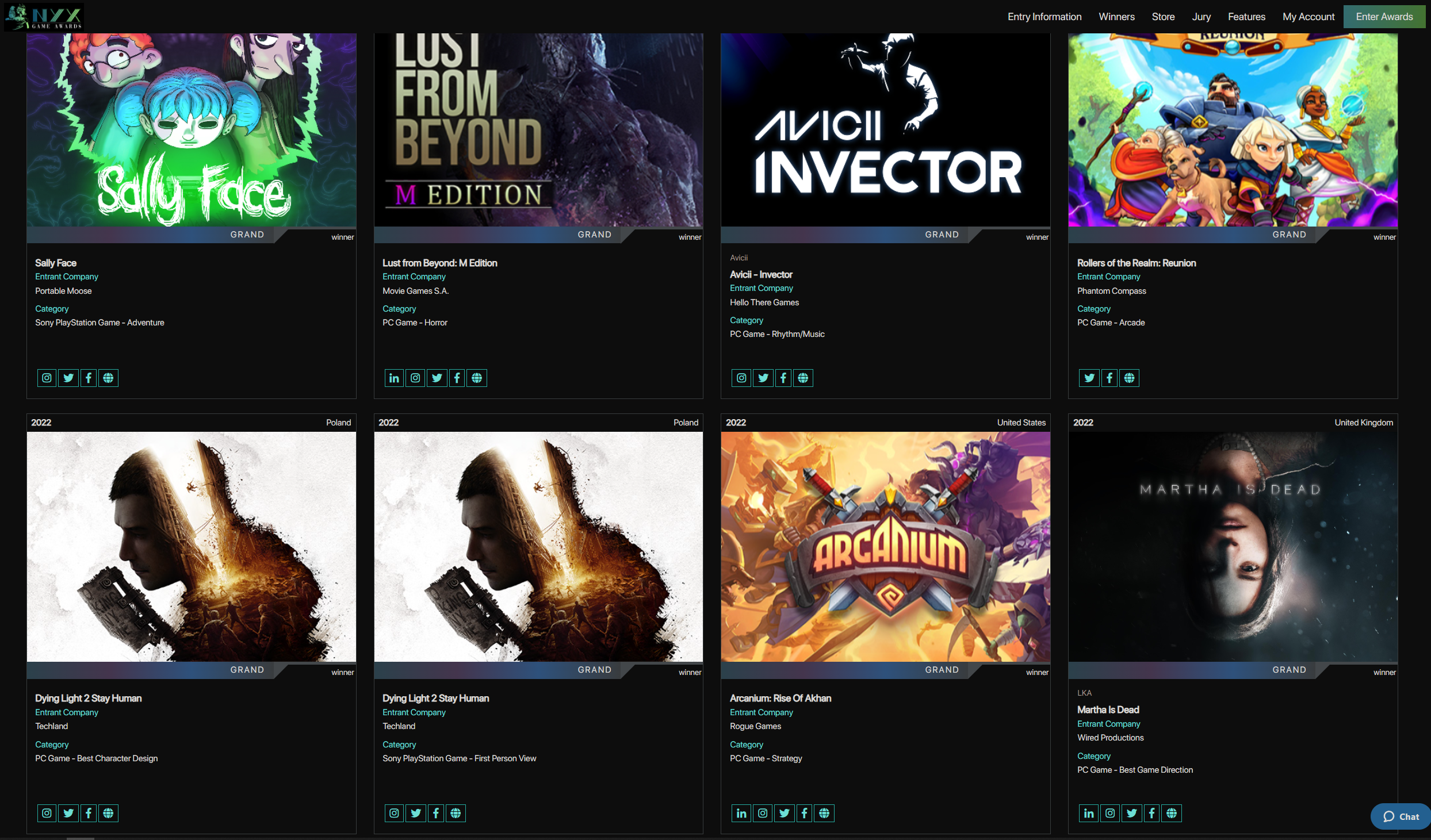Open Arcanium Facebook icon

coord(805,813)
